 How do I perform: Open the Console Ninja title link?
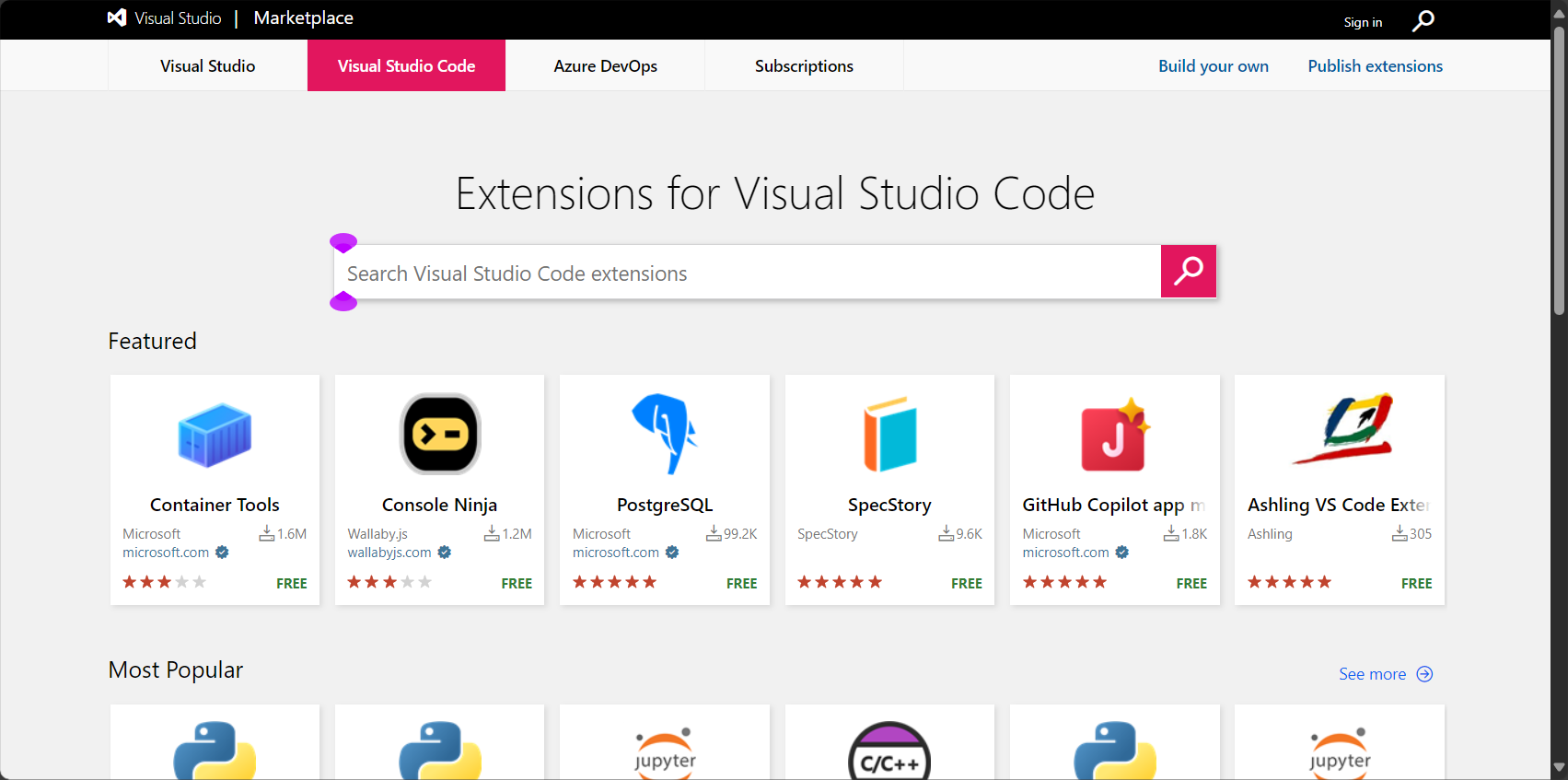pos(439,505)
